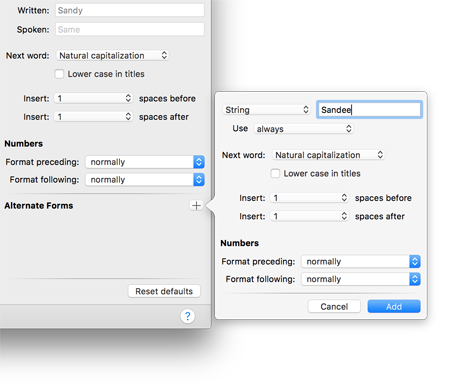Open the help question mark button

[x=187, y=316]
